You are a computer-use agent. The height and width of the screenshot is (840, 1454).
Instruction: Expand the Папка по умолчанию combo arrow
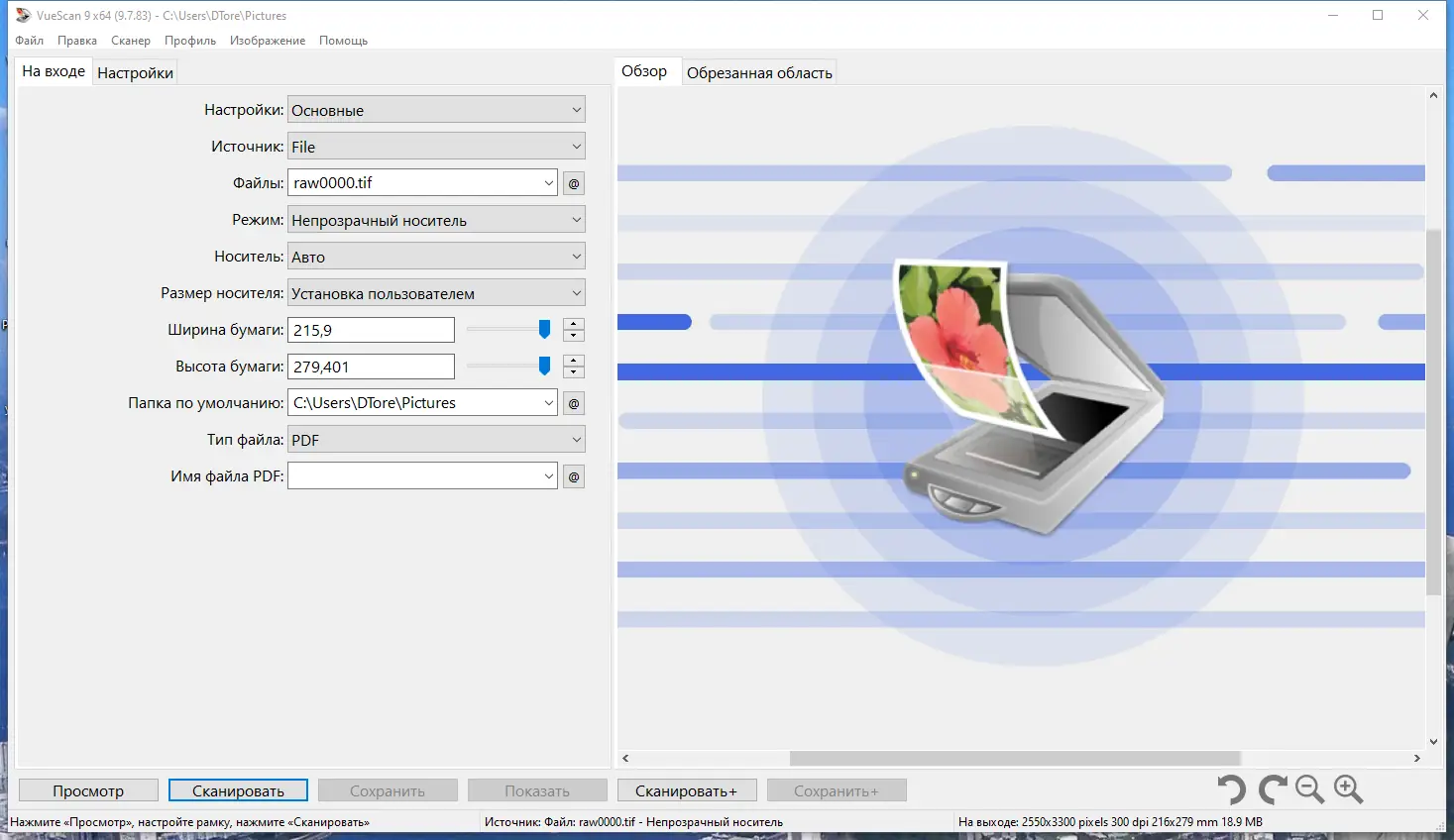[549, 403]
